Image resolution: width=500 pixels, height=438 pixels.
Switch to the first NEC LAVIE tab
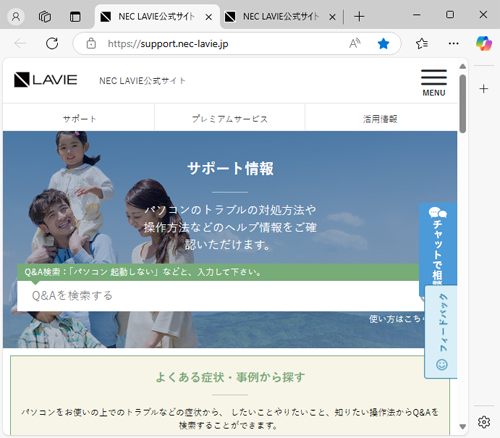pos(156,16)
